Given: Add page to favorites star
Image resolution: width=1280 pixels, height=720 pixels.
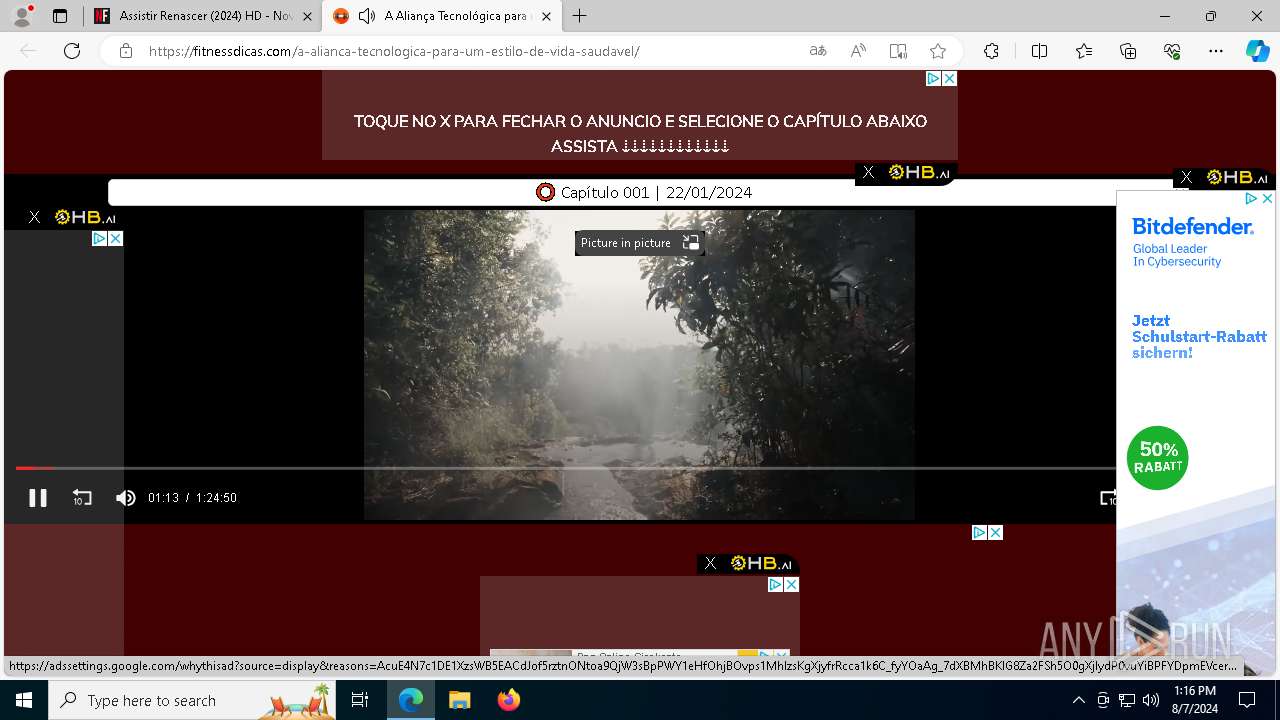Looking at the screenshot, I should [x=938, y=51].
